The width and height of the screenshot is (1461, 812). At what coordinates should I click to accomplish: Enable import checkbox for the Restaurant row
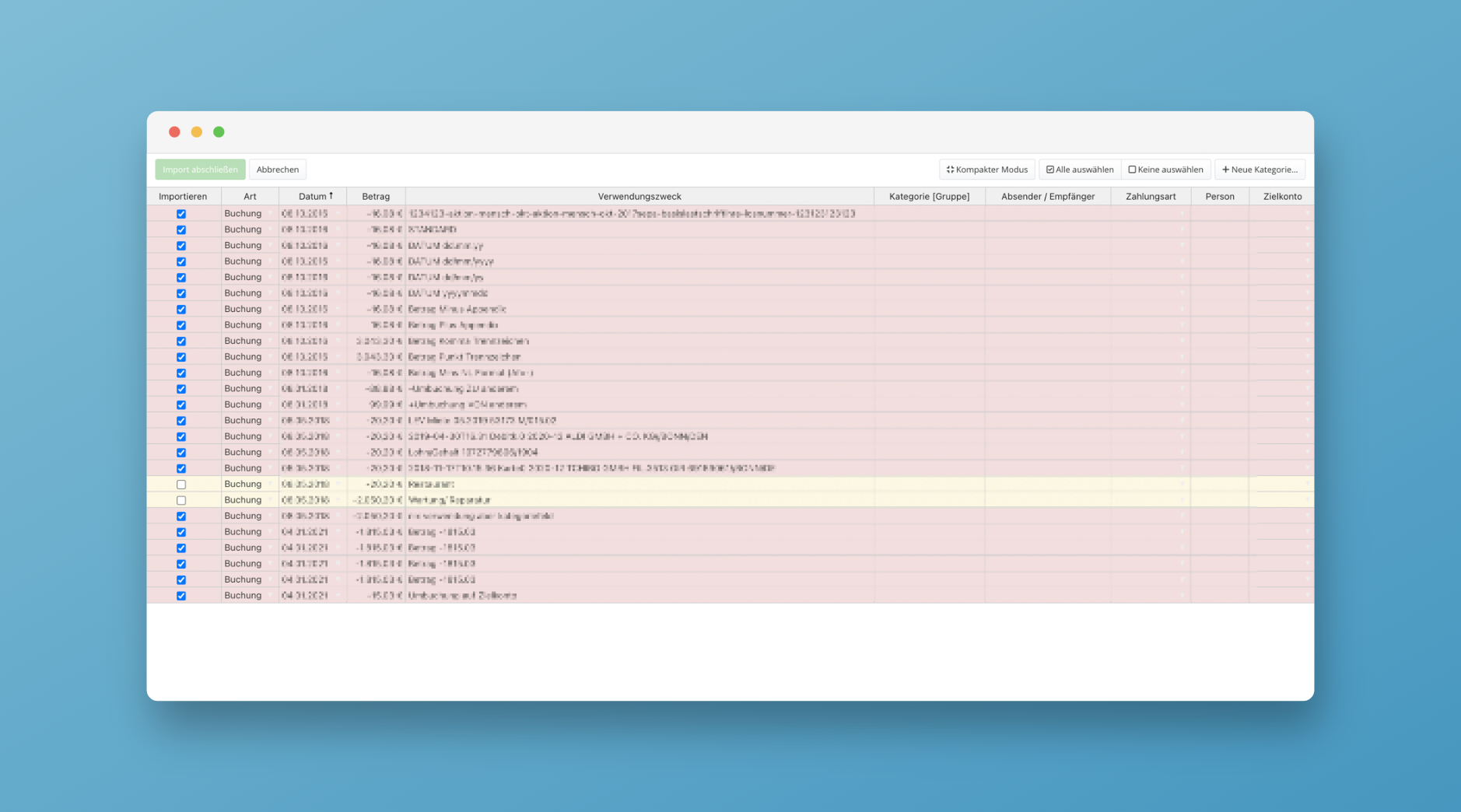coord(181,485)
